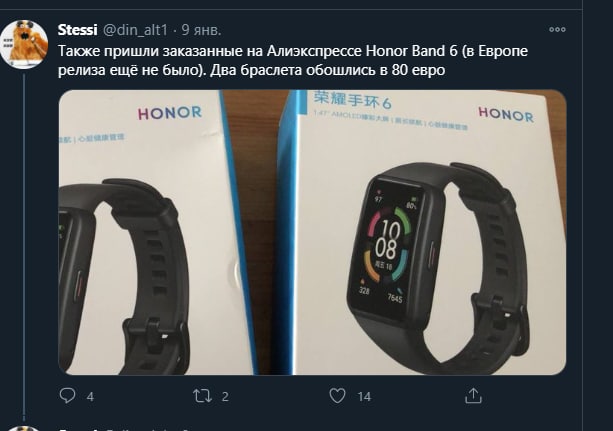Viewport: 613px width, 431px height.
Task: Like the tweet with the heart icon
Action: click(x=337, y=396)
